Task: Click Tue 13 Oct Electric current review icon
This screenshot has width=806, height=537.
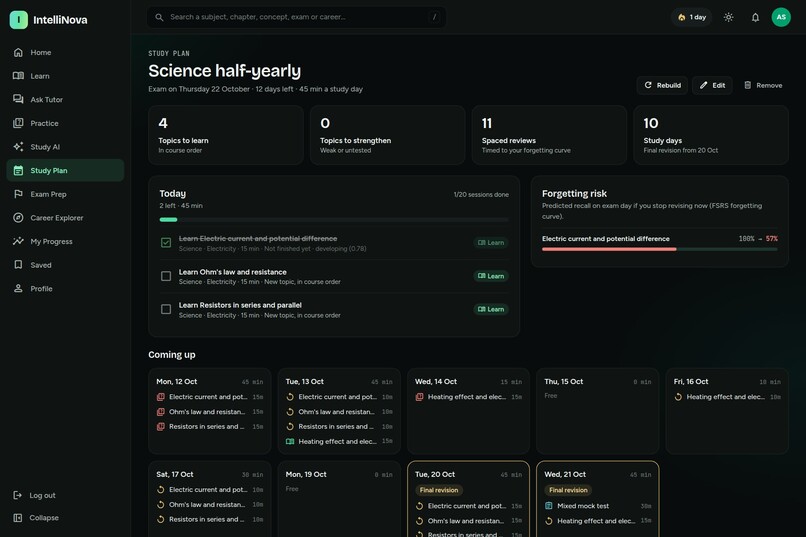Action: [290, 397]
